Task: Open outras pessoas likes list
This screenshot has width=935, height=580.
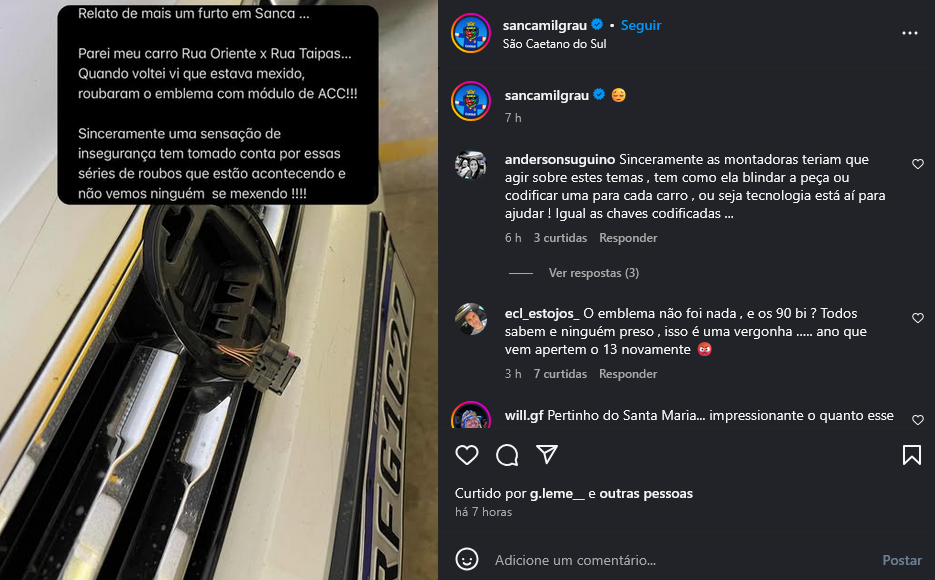Action: (646, 494)
